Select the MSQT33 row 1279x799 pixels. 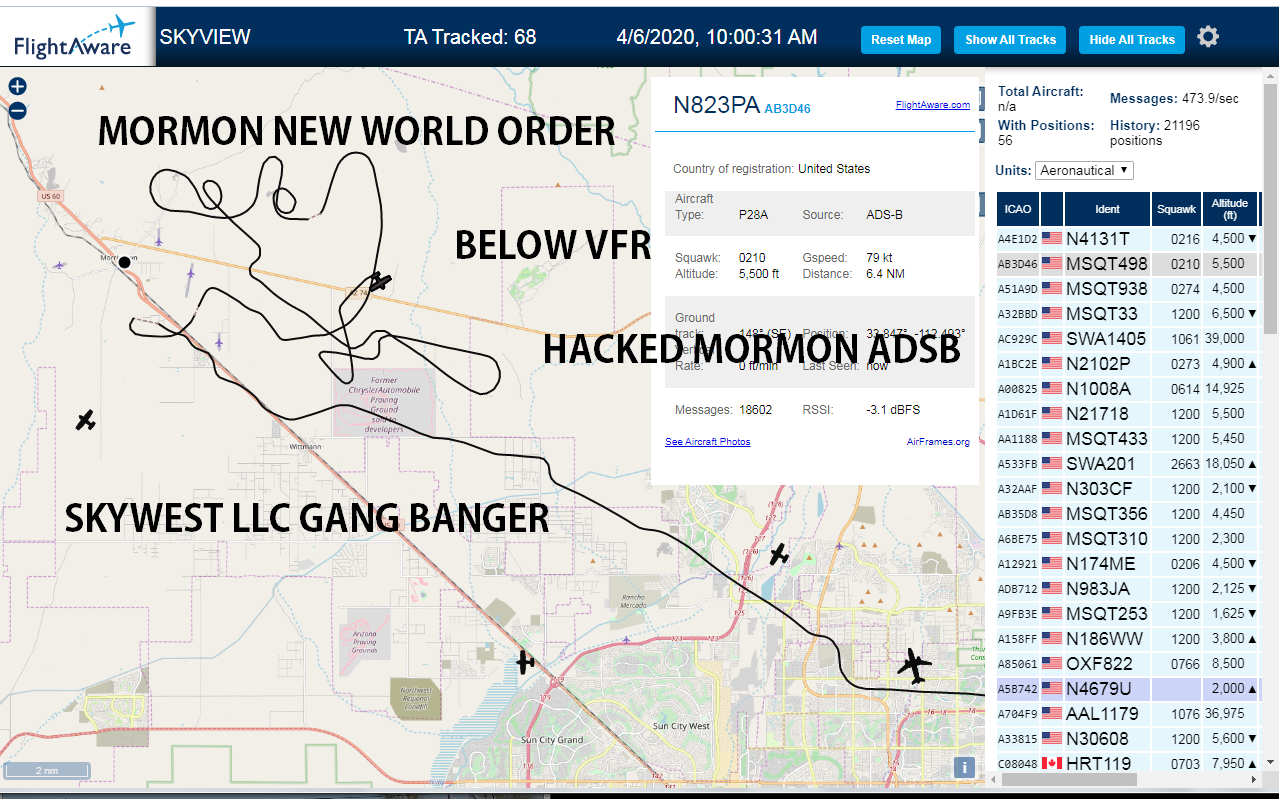(x=1128, y=314)
